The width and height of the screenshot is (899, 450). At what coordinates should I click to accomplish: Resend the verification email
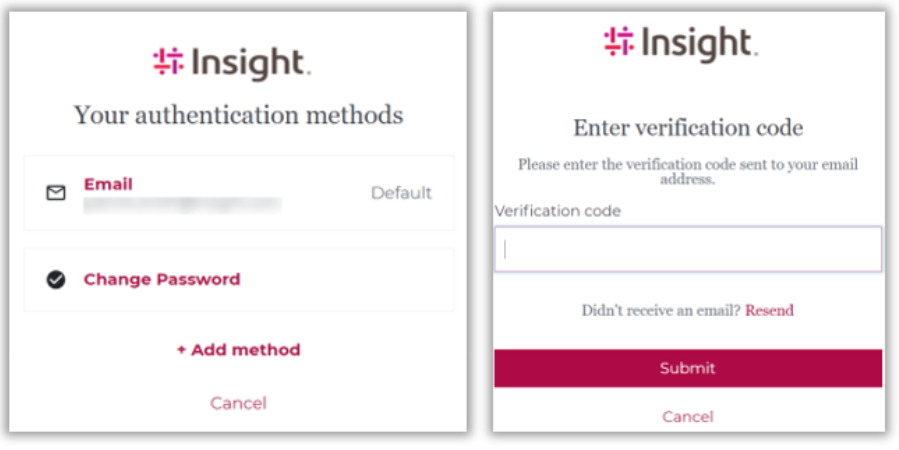coord(769,310)
